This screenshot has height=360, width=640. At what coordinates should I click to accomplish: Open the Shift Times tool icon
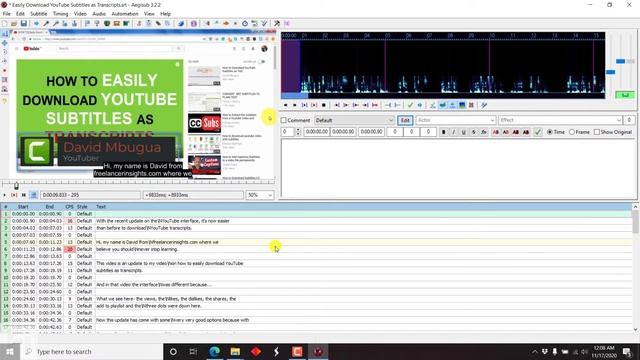[x=207, y=24]
